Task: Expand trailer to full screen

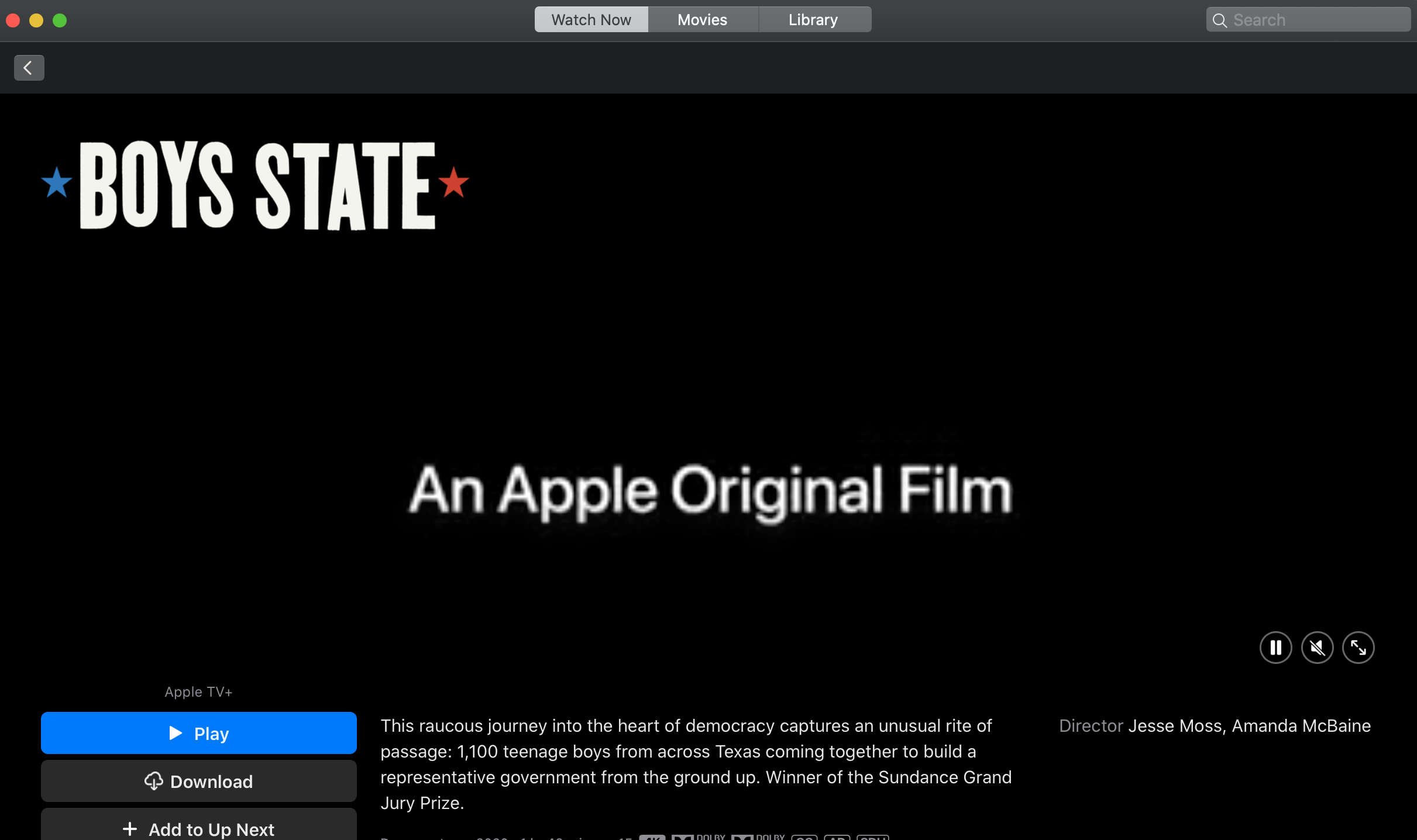Action: (x=1358, y=648)
